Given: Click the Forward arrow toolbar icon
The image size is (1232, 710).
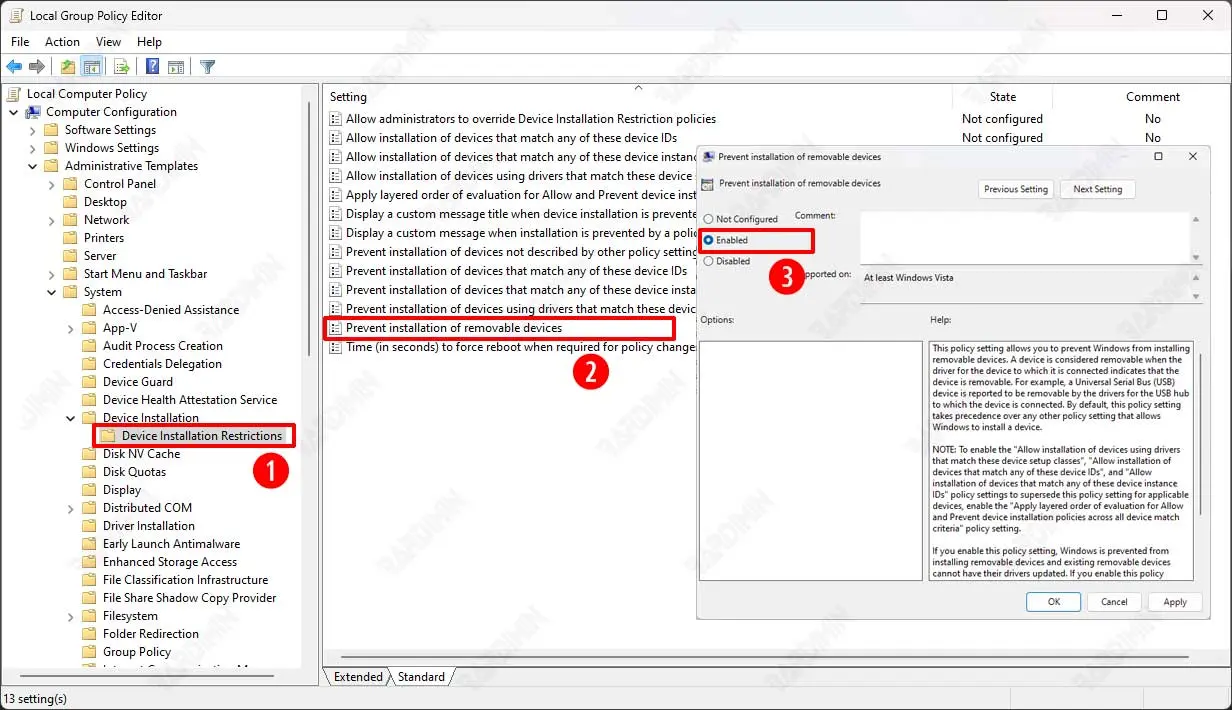Looking at the screenshot, I should click(x=37, y=67).
